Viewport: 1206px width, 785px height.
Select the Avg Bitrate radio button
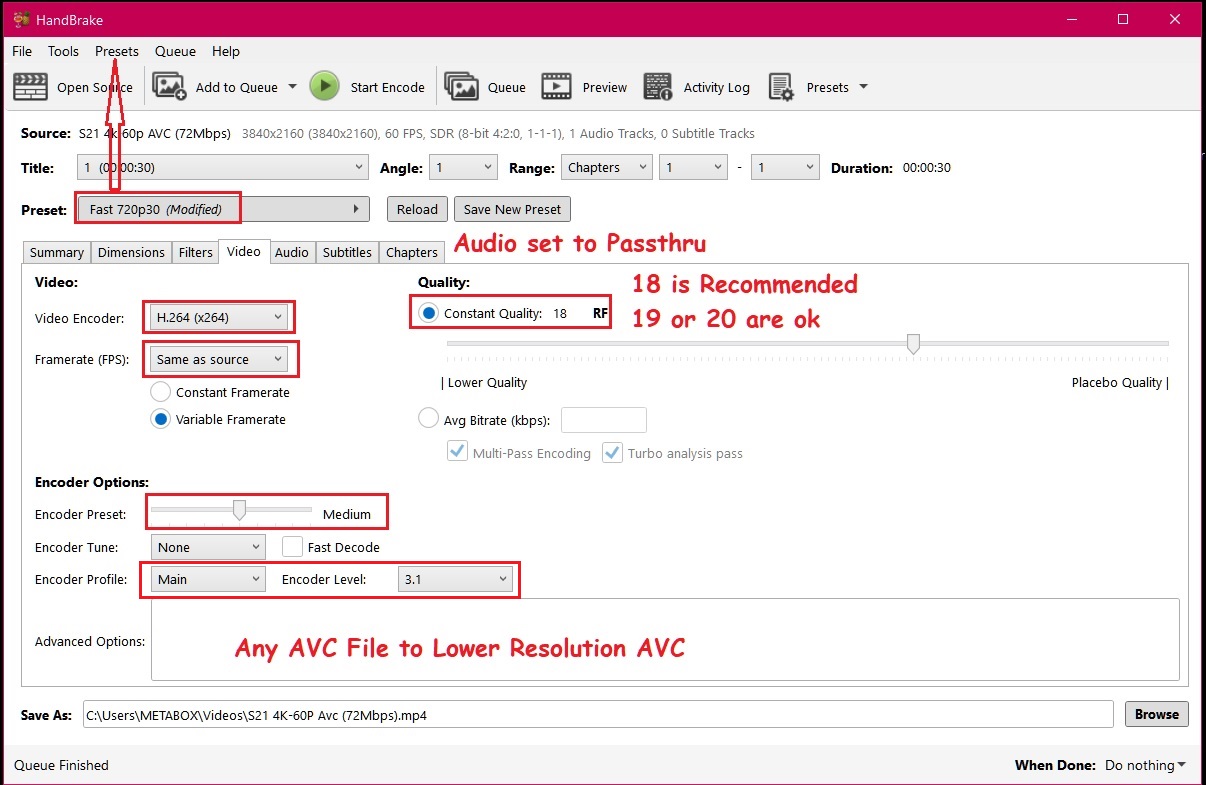point(428,420)
